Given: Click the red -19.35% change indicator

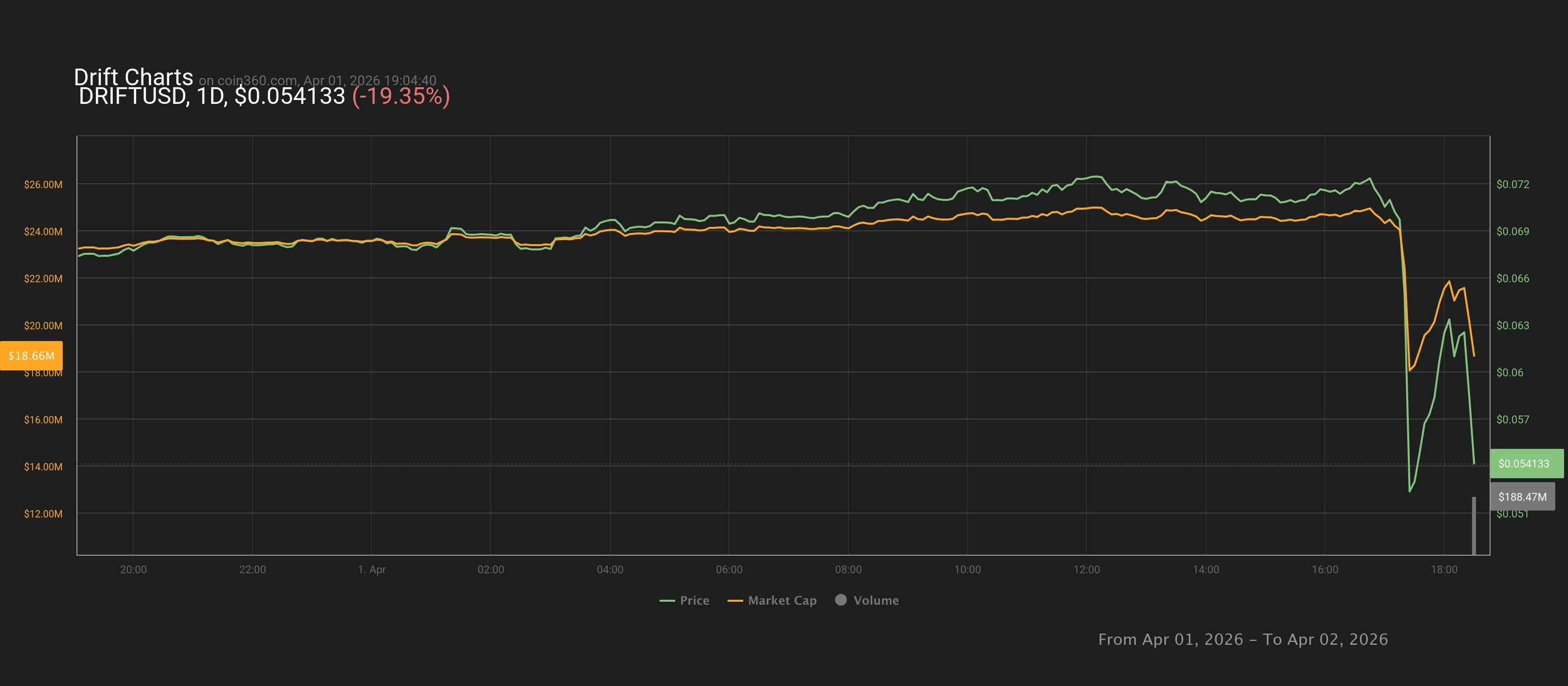Looking at the screenshot, I should (x=401, y=96).
